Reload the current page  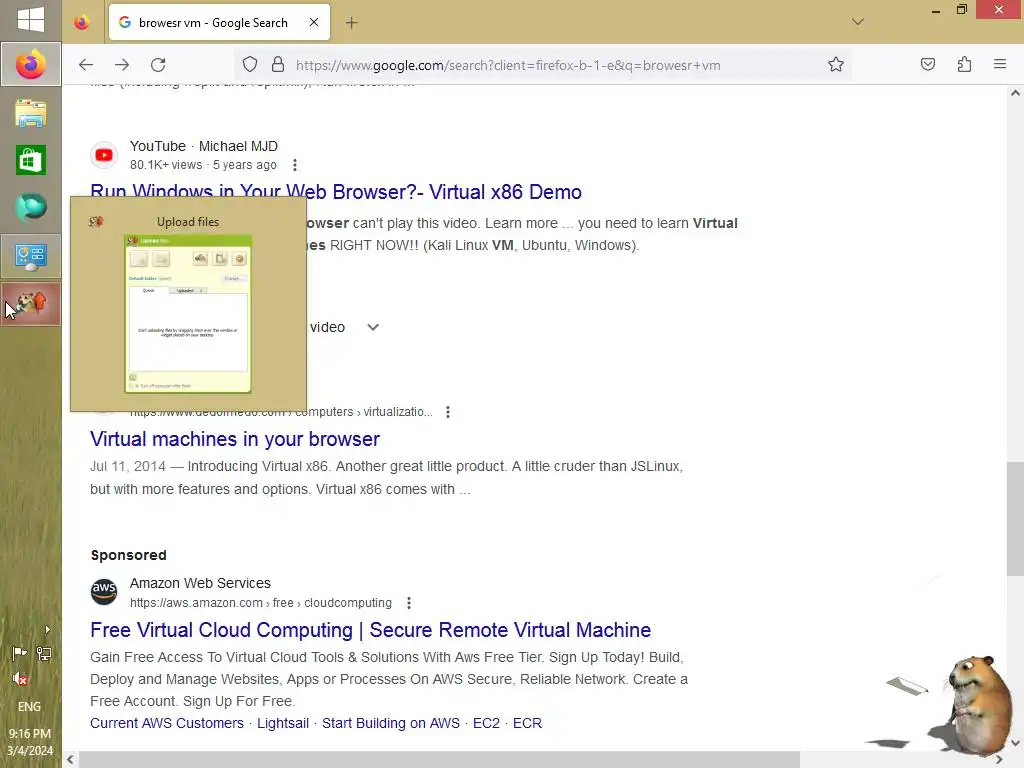(158, 65)
